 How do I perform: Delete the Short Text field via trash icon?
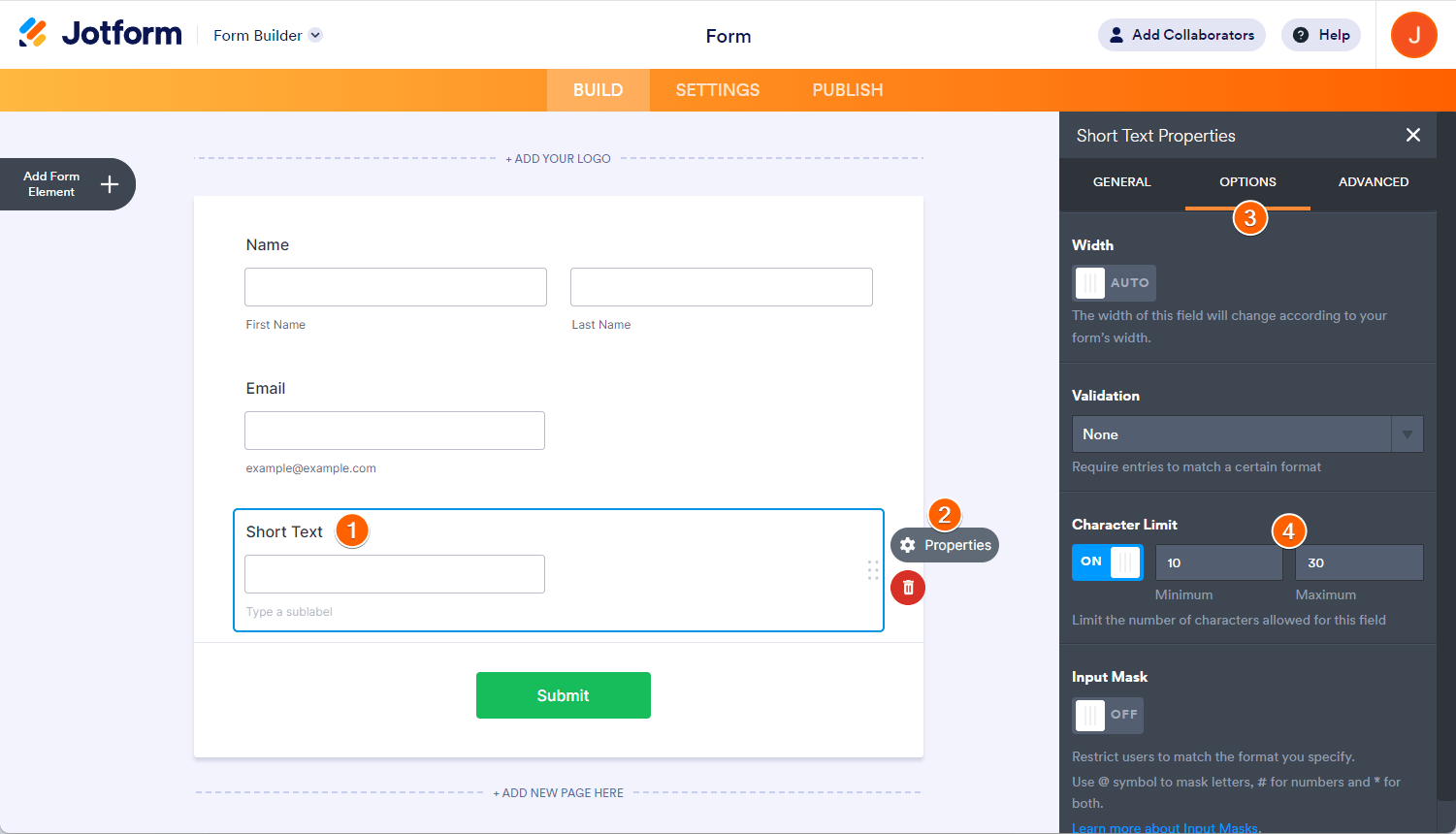pyautogui.click(x=908, y=588)
